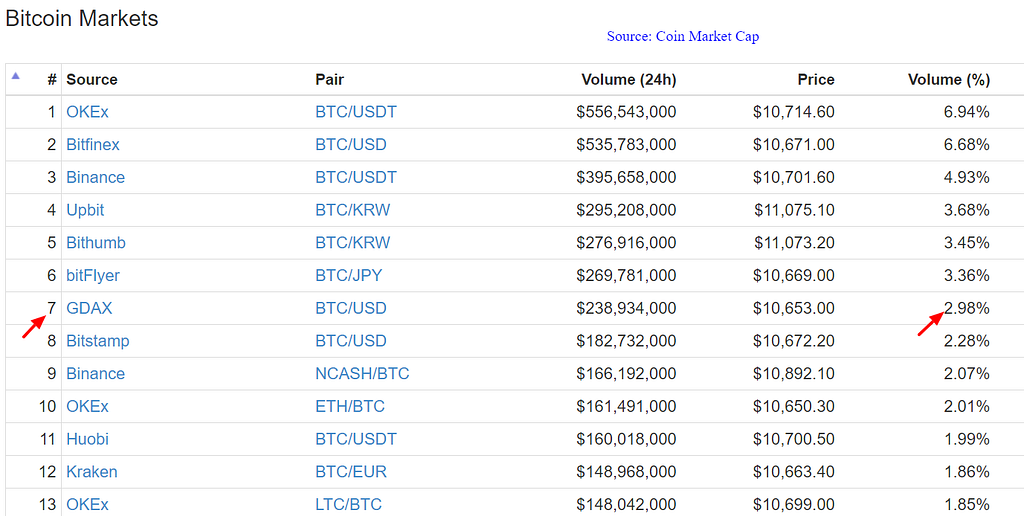
Task: Open the ETH/BTC pair link
Action: click(x=350, y=407)
